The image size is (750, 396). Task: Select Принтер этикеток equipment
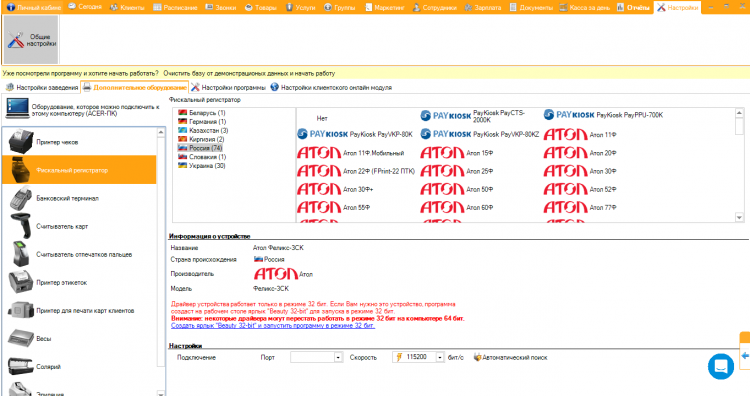click(x=79, y=282)
